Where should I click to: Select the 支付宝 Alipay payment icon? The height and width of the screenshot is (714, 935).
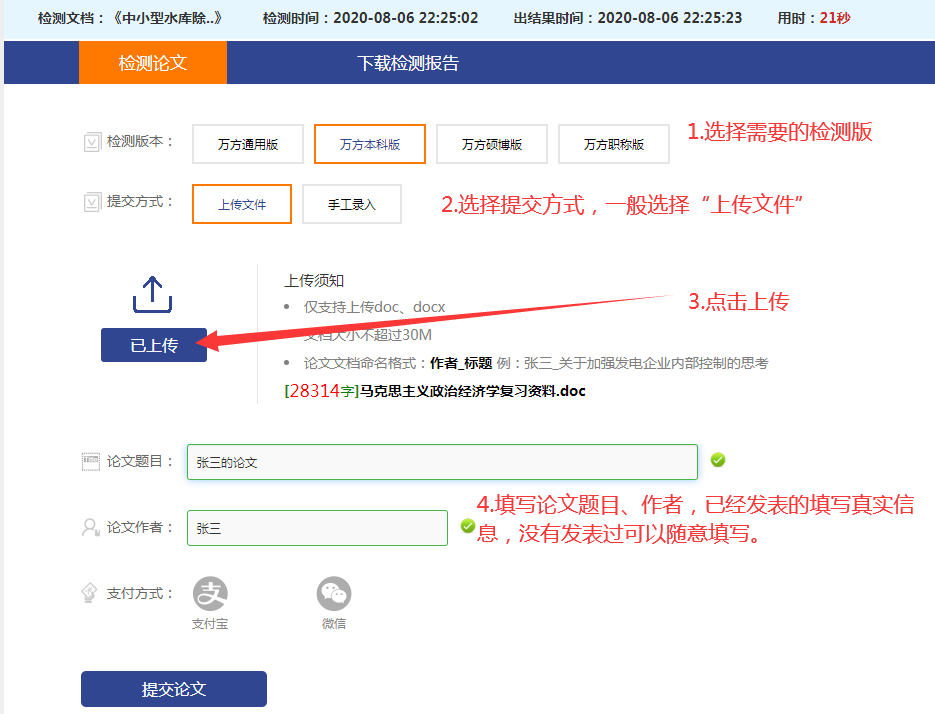210,595
